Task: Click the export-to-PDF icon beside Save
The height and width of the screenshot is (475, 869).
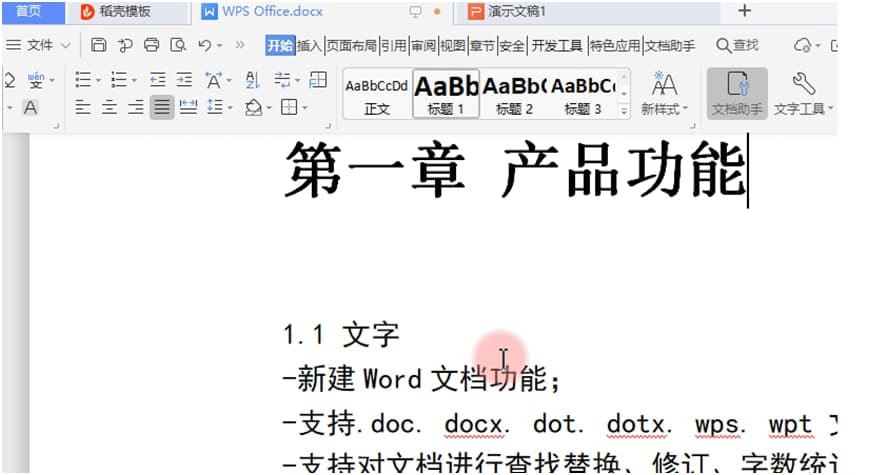Action: click(x=125, y=45)
